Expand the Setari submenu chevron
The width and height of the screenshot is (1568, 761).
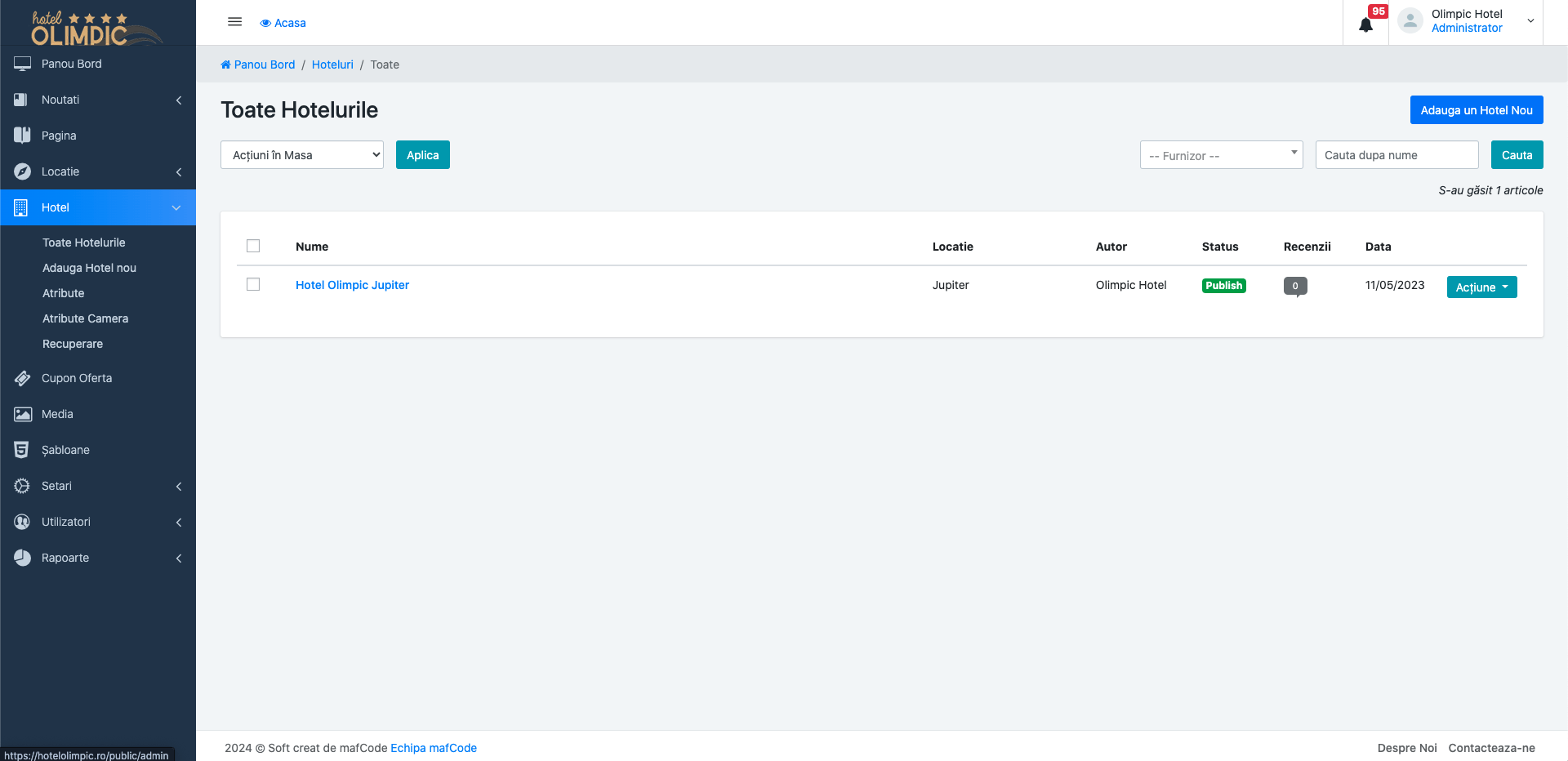pos(179,486)
